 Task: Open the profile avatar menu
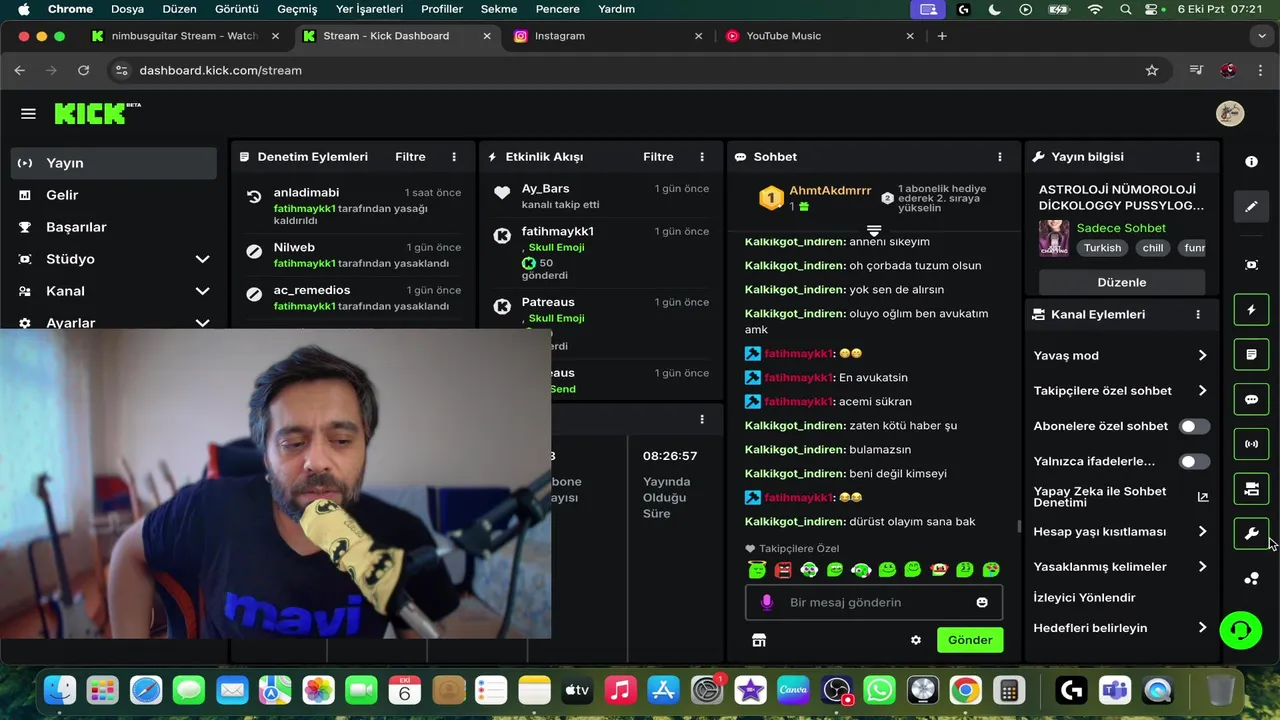(x=1230, y=113)
